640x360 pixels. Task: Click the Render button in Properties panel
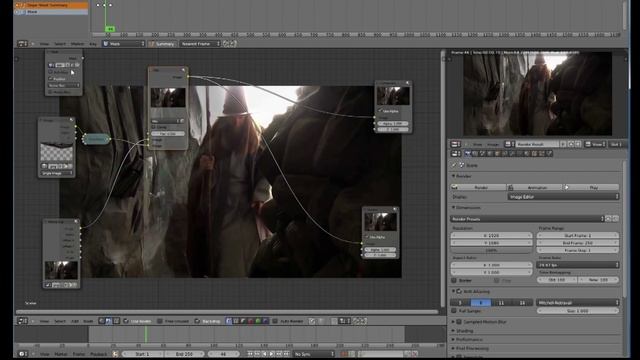tap(479, 187)
